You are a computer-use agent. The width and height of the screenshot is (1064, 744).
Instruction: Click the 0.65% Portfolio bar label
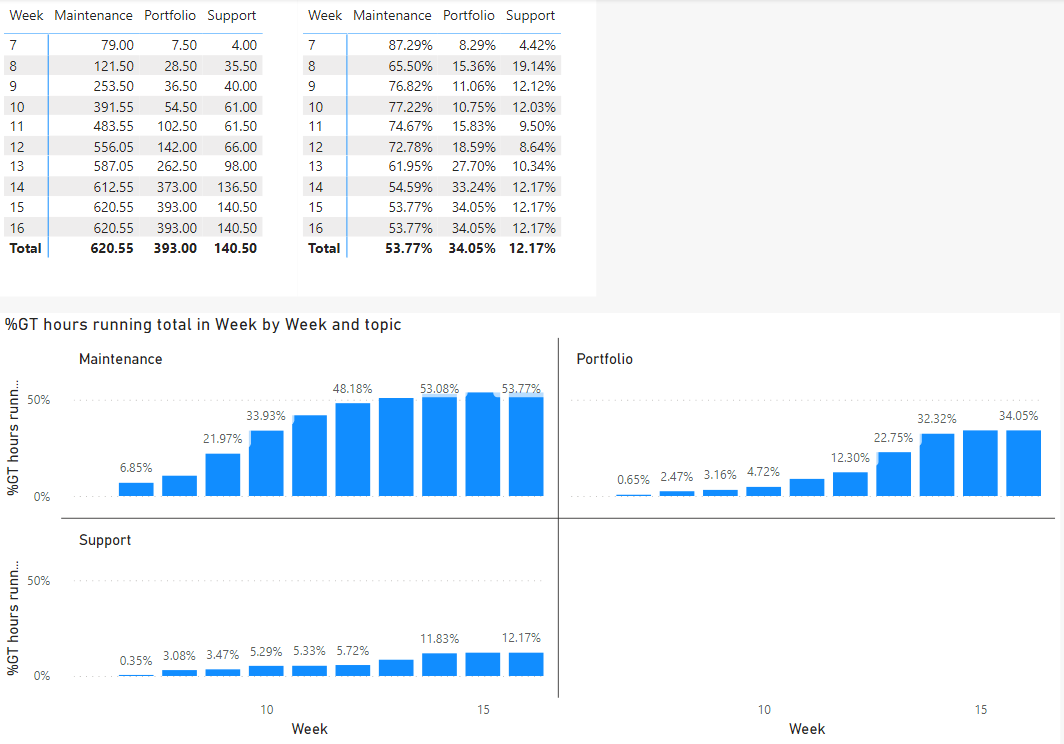[x=633, y=480]
